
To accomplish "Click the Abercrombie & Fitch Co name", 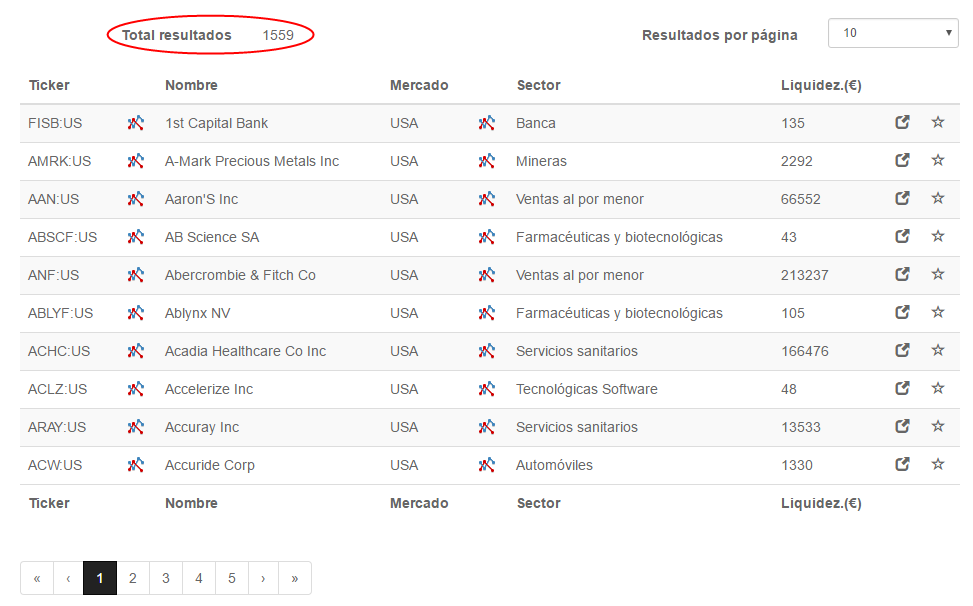I will click(240, 275).
